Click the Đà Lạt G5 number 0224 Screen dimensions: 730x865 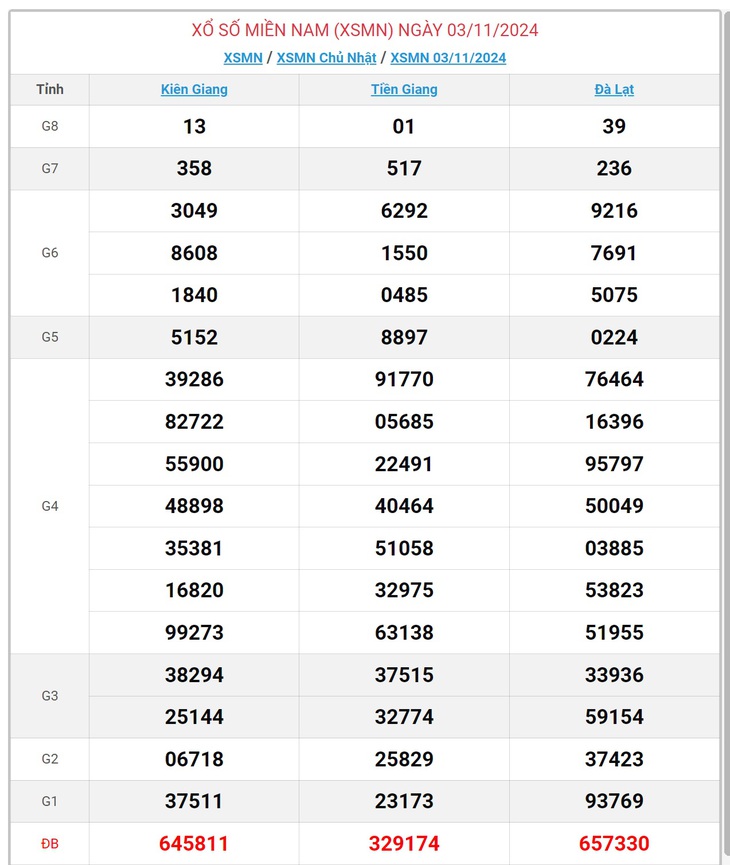tap(614, 337)
